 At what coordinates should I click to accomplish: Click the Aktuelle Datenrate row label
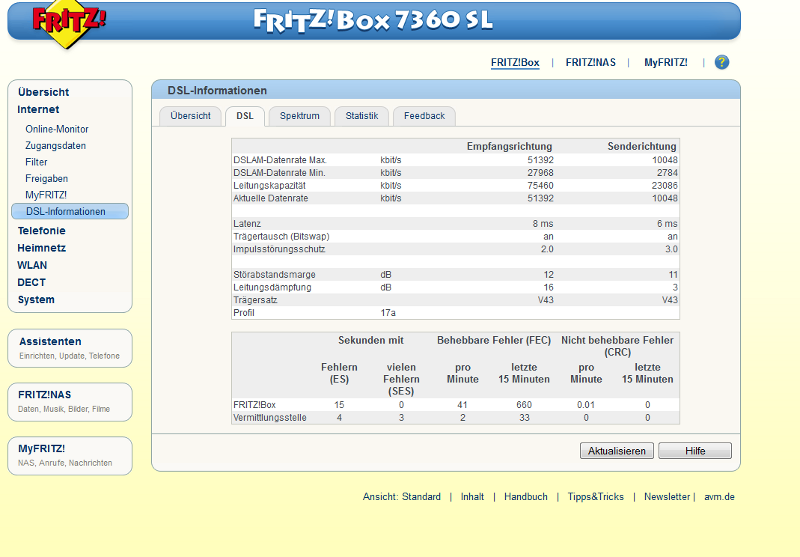[x=270, y=198]
